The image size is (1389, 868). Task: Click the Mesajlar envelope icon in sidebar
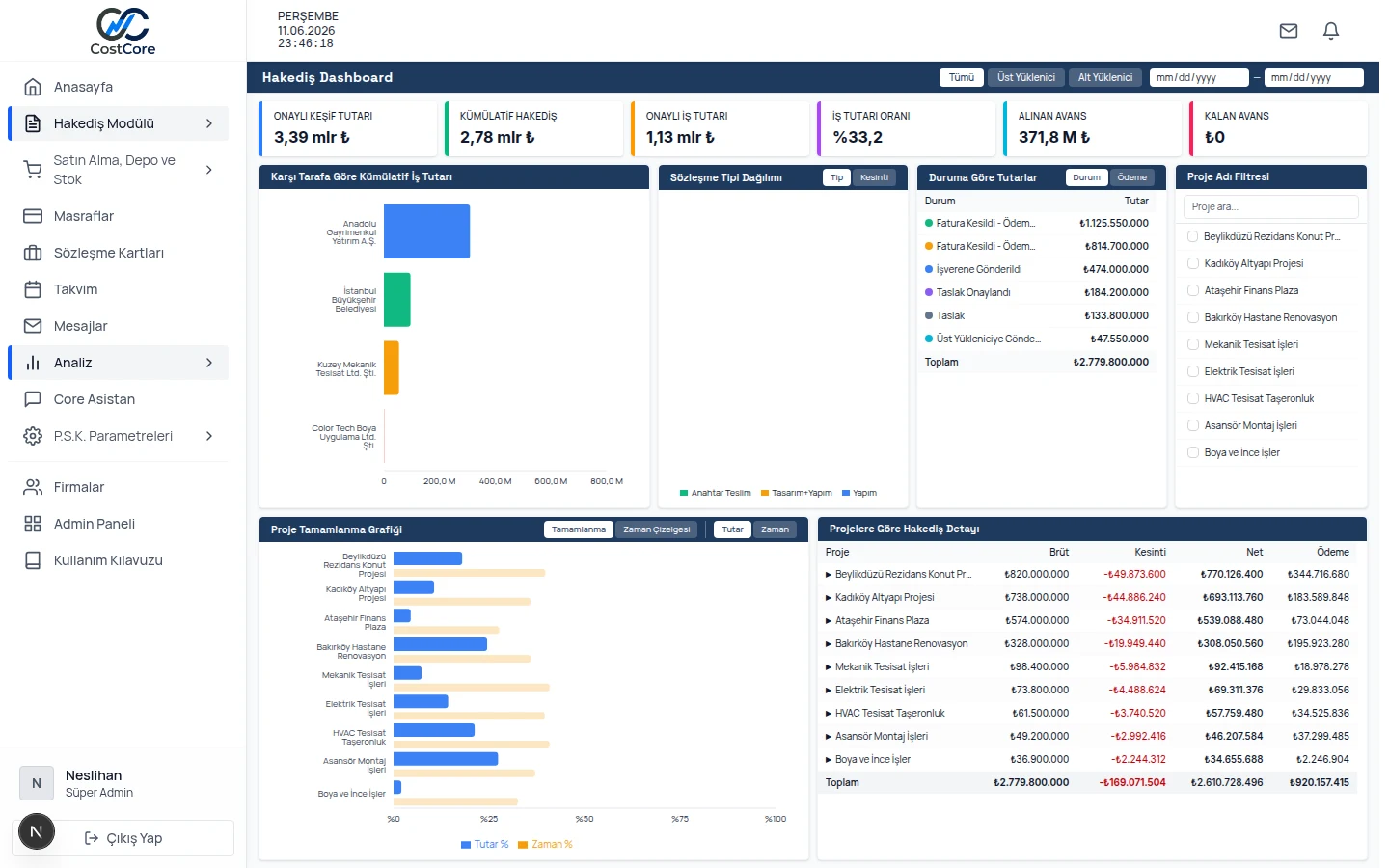[33, 326]
